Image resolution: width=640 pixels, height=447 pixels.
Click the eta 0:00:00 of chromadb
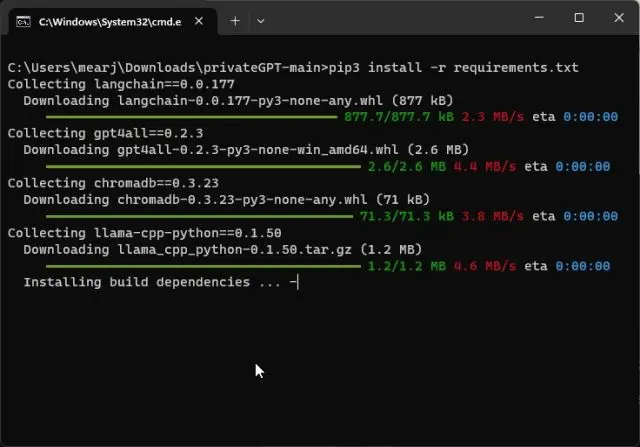[x=575, y=216]
